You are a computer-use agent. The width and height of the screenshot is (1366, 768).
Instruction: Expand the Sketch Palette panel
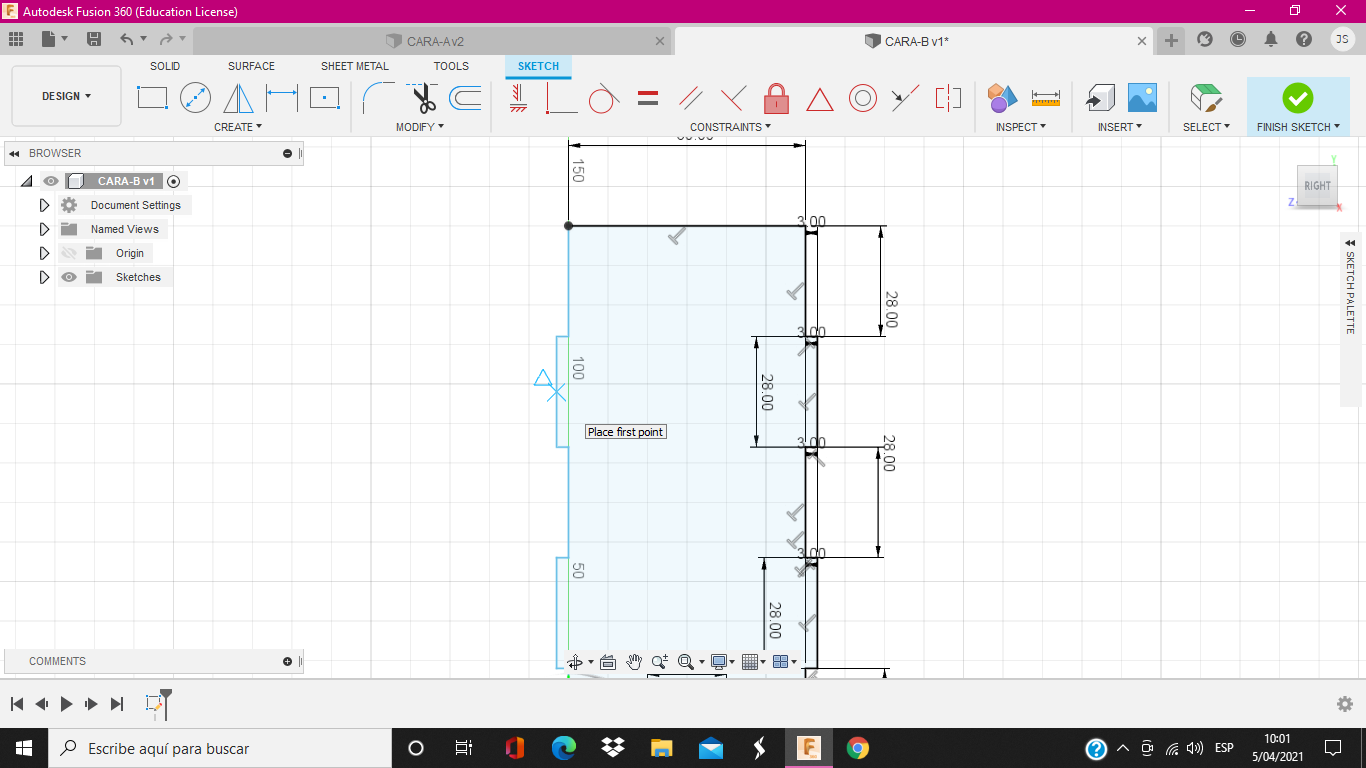[x=1350, y=243]
